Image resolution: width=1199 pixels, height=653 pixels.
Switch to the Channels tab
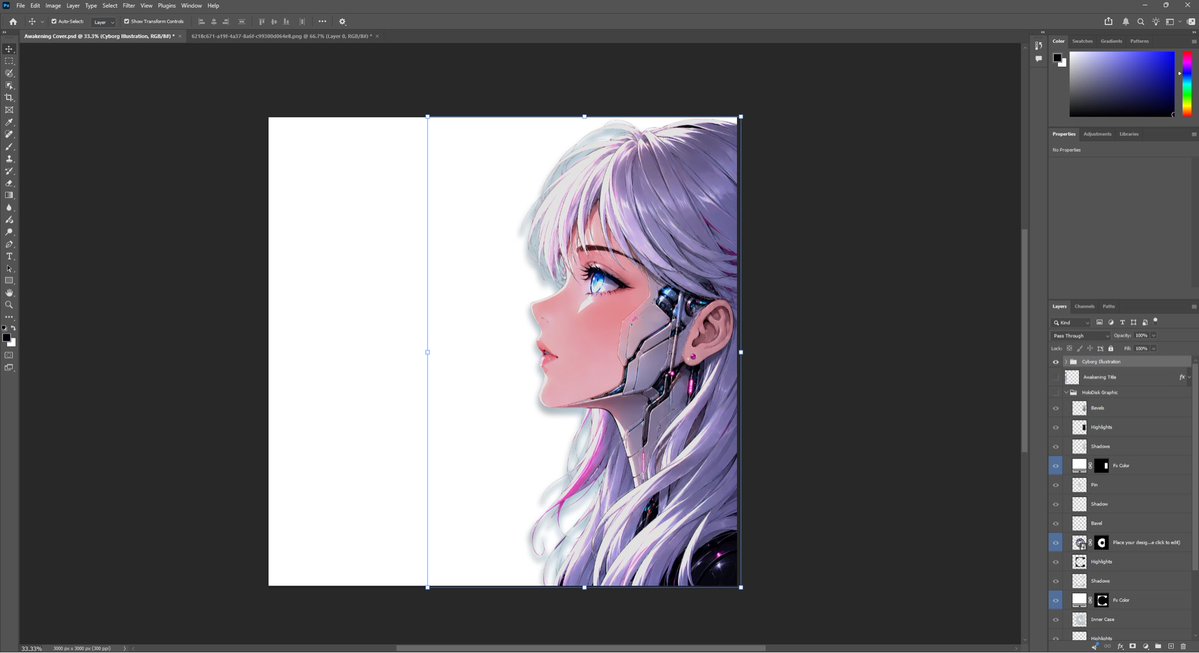click(1084, 307)
